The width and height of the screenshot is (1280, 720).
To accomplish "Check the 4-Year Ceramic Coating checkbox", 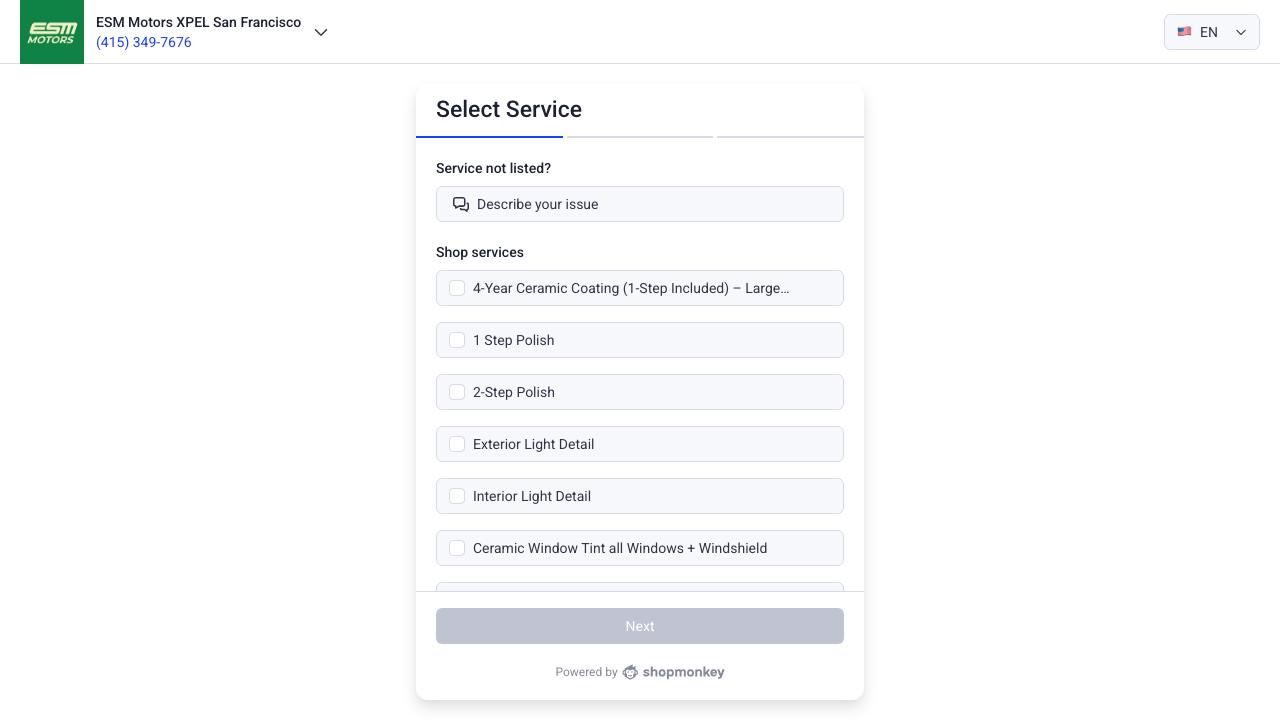I will pos(457,288).
